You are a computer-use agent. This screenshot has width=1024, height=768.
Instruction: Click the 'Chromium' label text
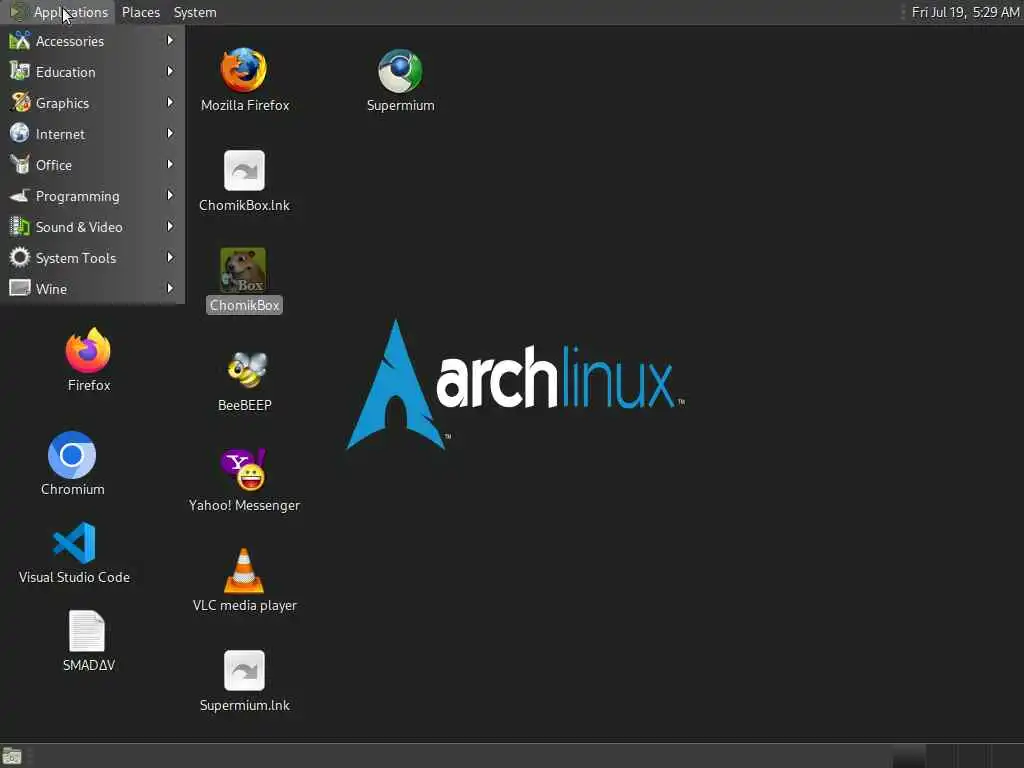pos(72,489)
